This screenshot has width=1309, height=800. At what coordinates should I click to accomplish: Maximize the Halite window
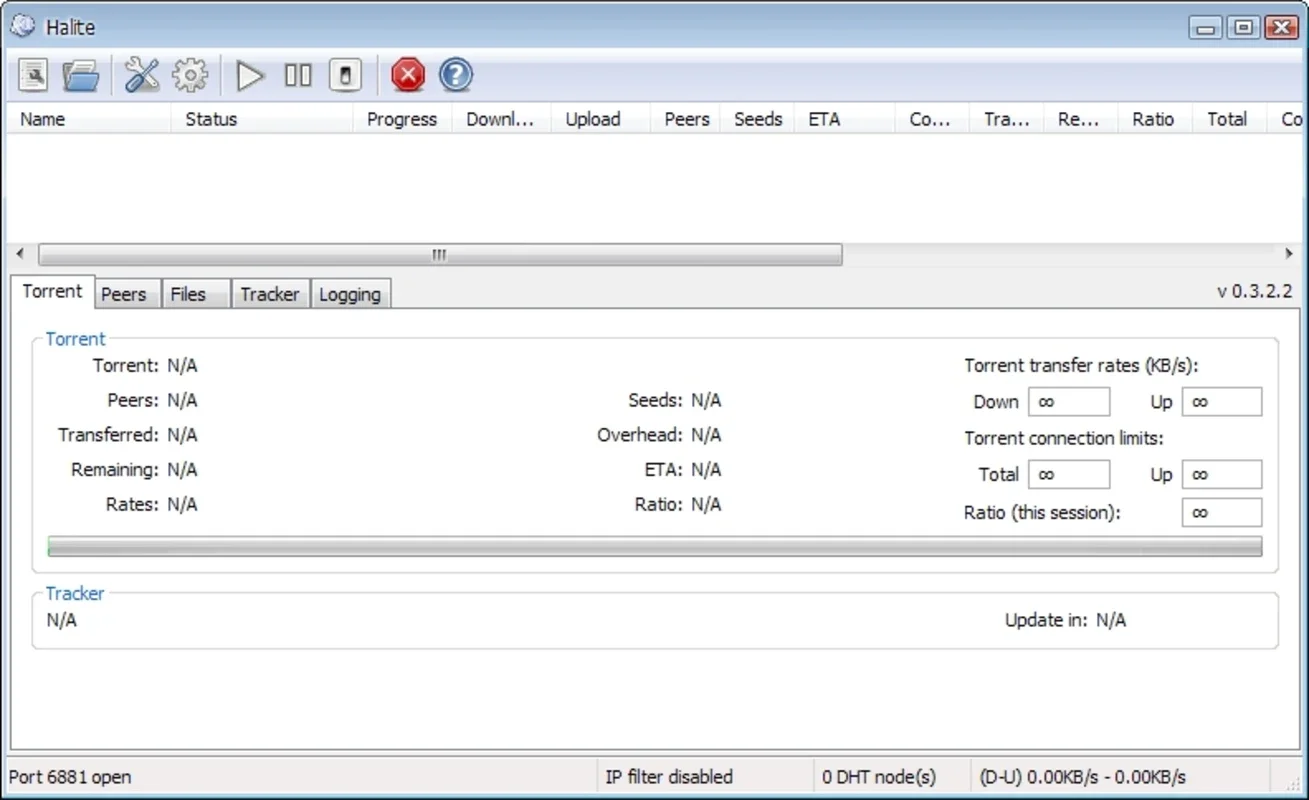pyautogui.click(x=1243, y=28)
